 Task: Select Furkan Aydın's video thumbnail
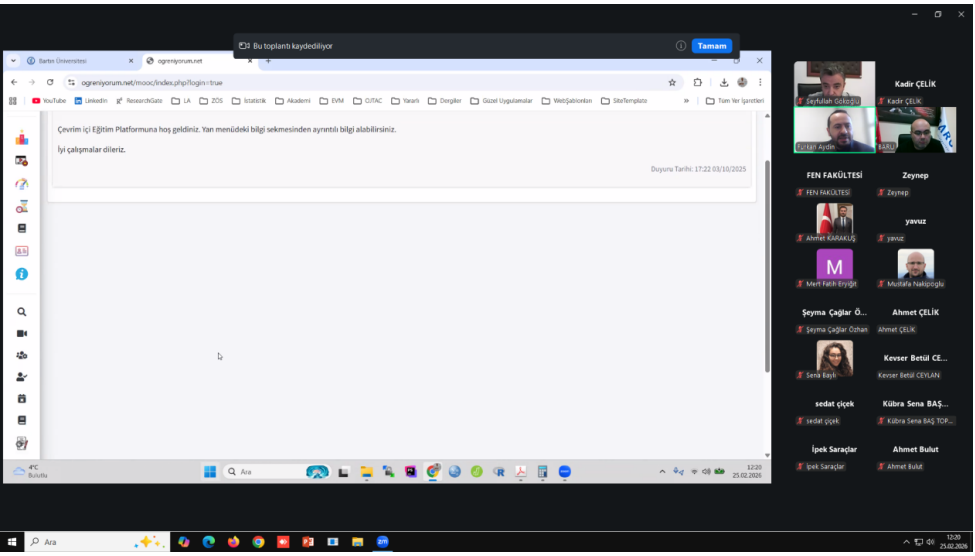(834, 130)
